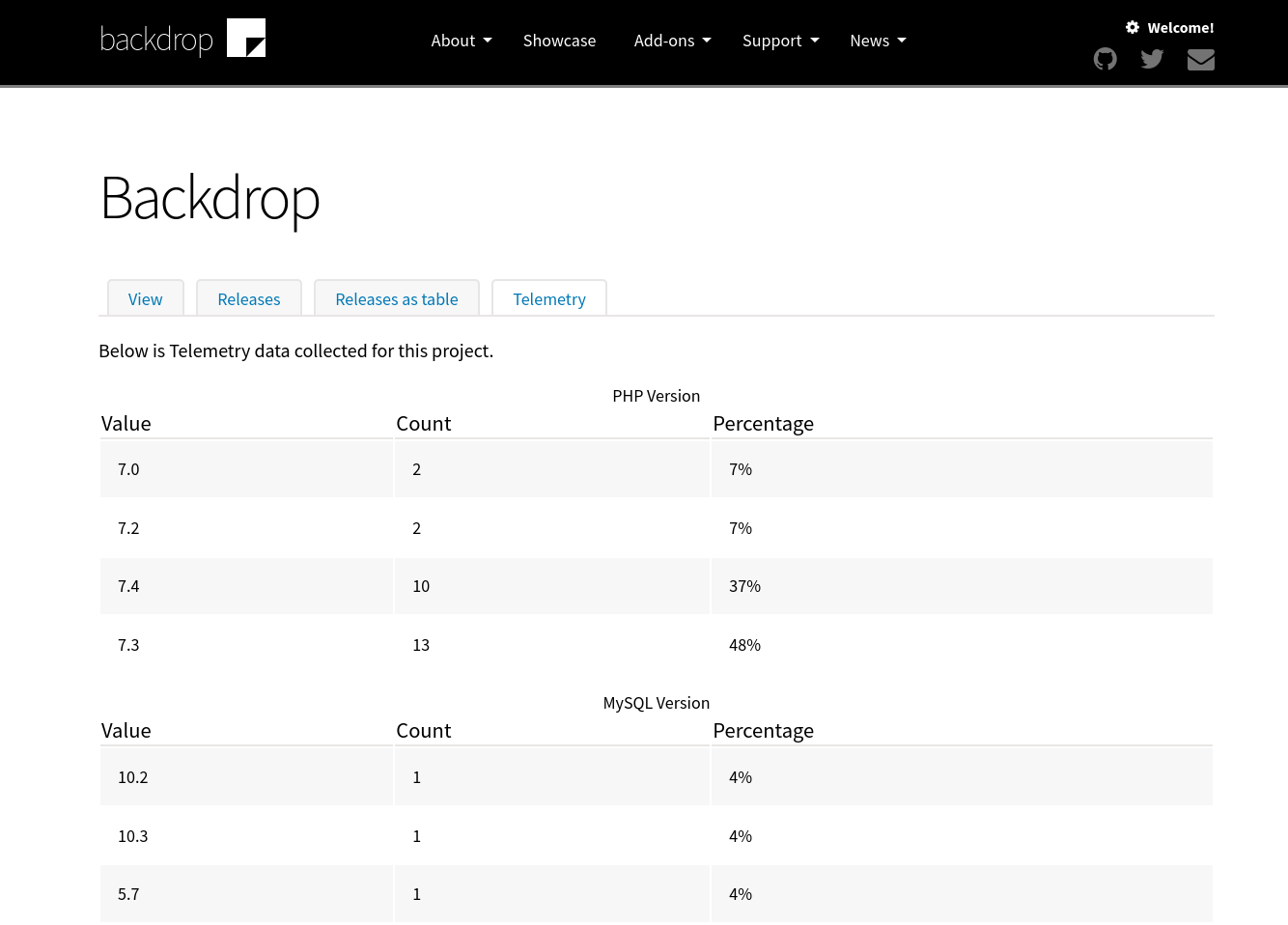Select MySQL value cell 10.3
Screen dimensions: 1288x925
point(246,836)
